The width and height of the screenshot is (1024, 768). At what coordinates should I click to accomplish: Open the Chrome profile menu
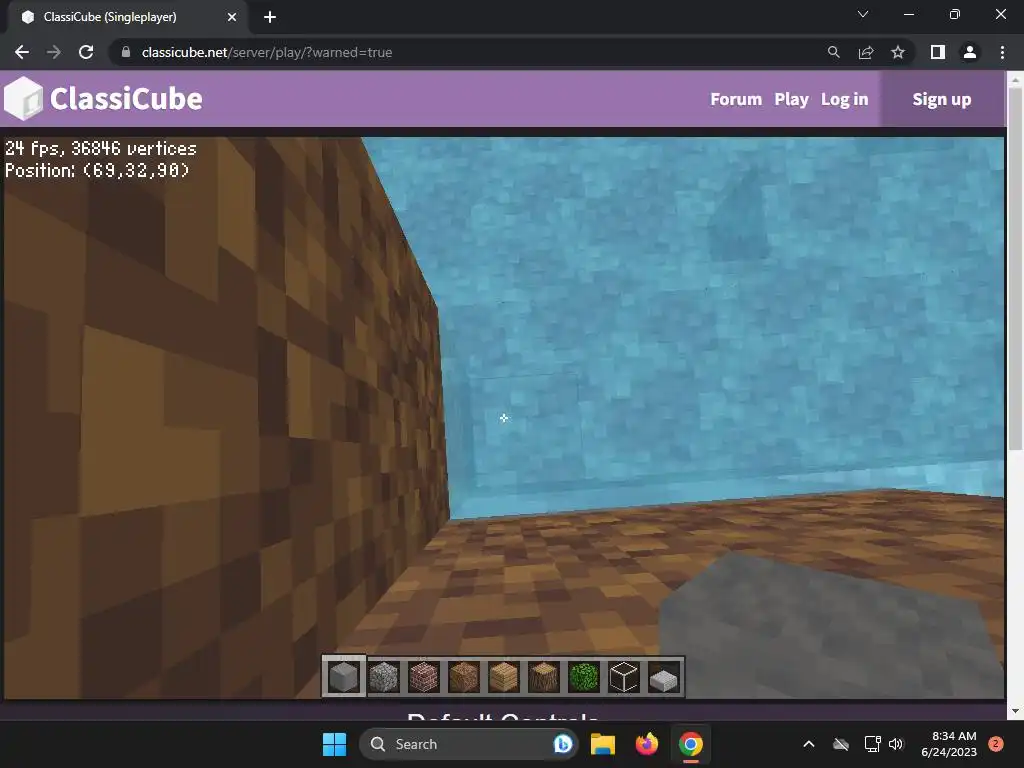point(970,52)
